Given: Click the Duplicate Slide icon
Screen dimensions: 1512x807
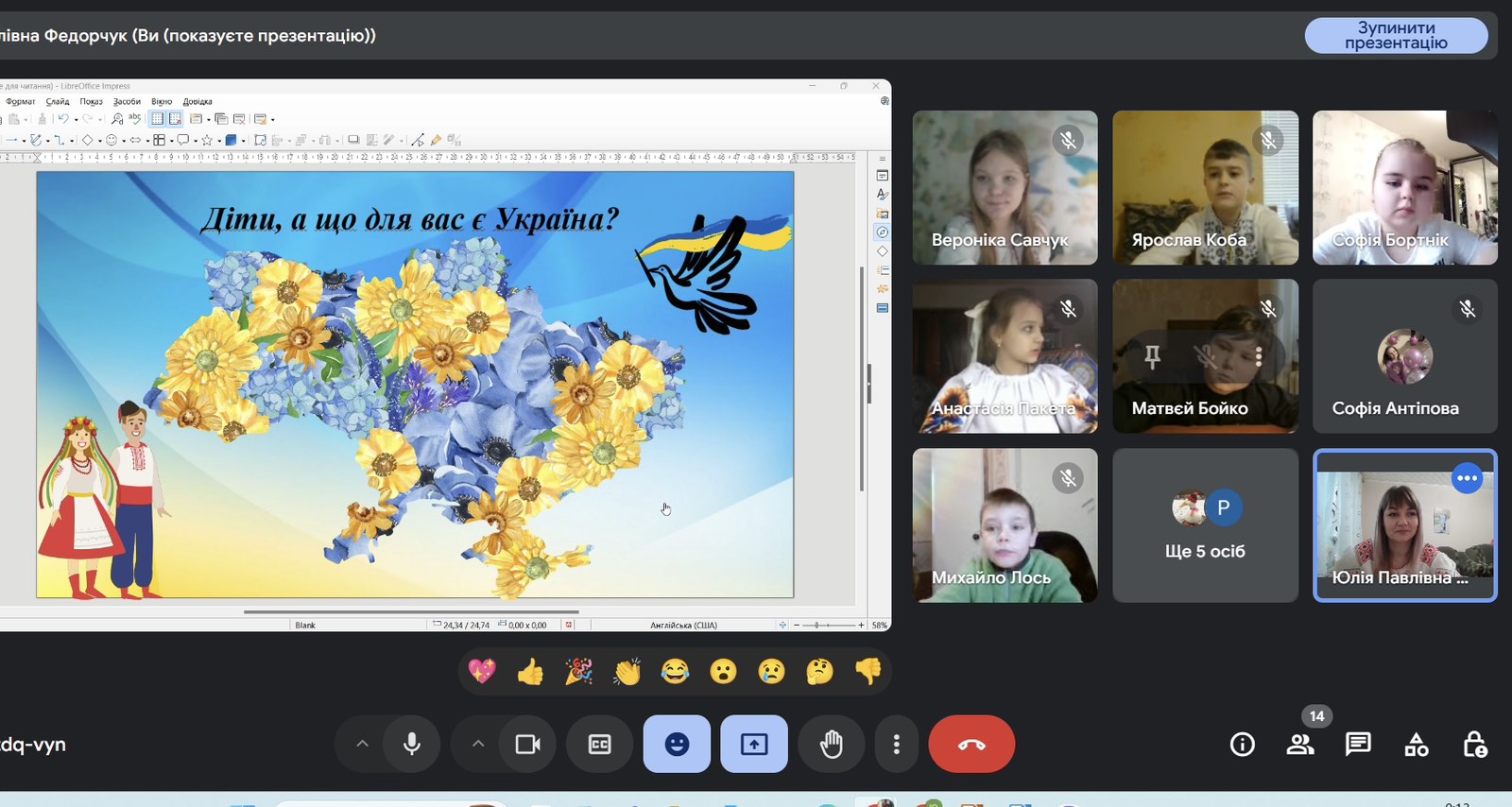Looking at the screenshot, I should point(221,119).
